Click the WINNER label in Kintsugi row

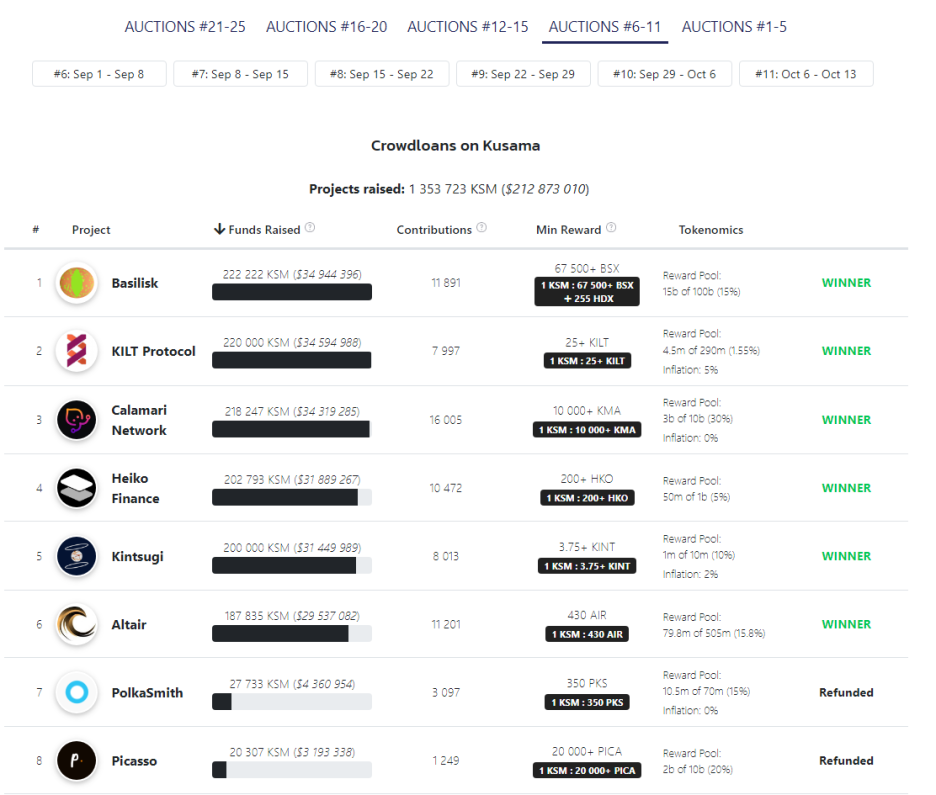tap(846, 556)
